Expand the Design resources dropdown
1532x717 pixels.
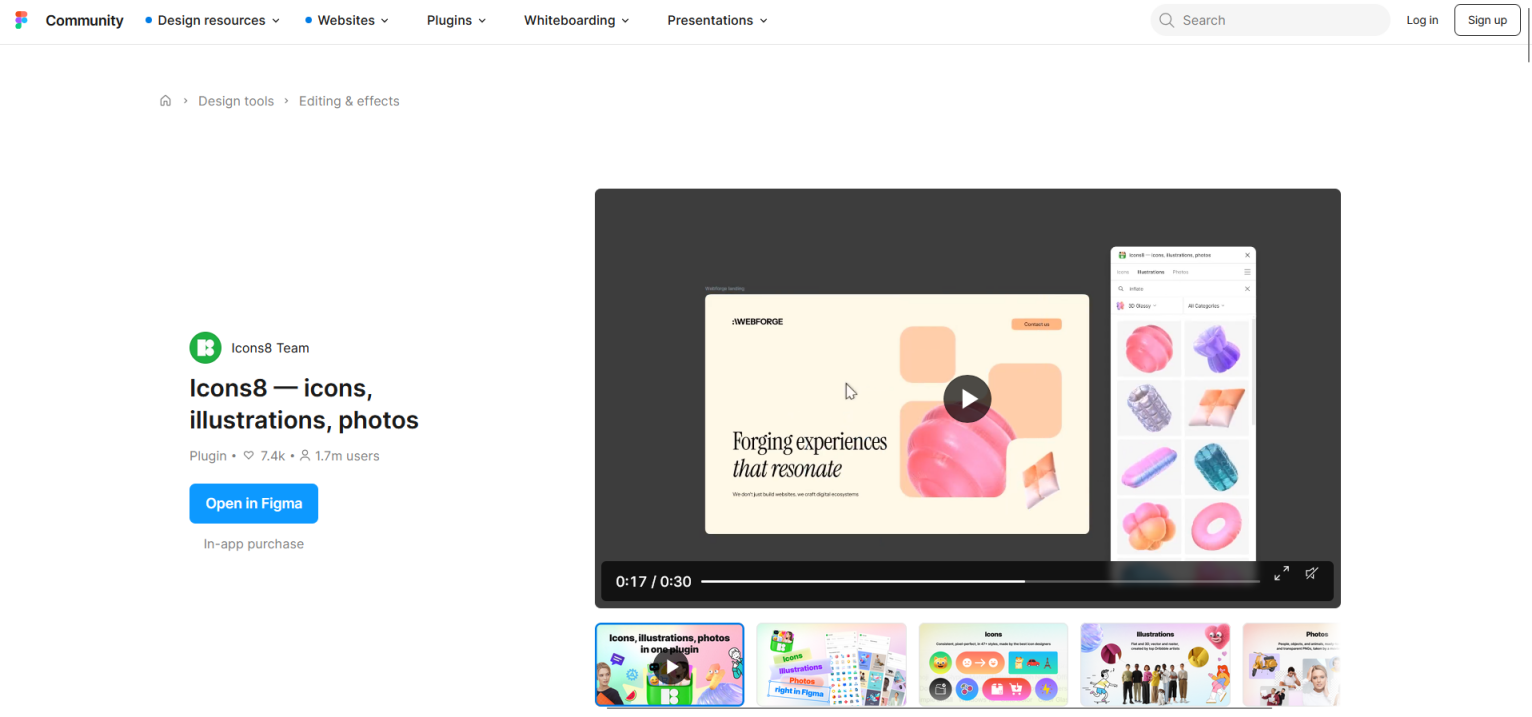coord(212,20)
